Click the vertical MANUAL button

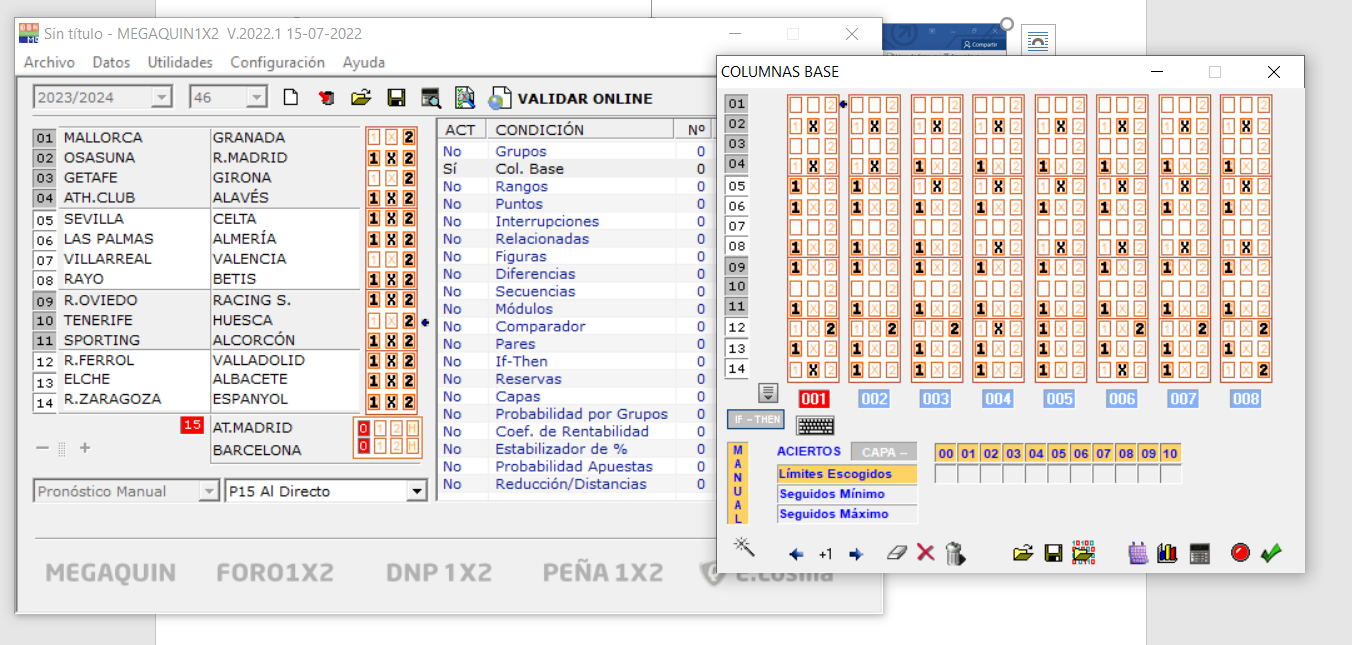(738, 484)
